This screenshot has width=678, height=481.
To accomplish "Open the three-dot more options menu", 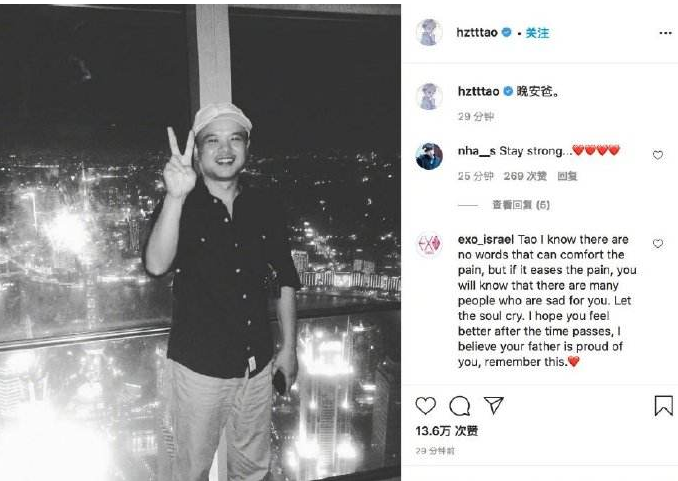I will coord(665,33).
